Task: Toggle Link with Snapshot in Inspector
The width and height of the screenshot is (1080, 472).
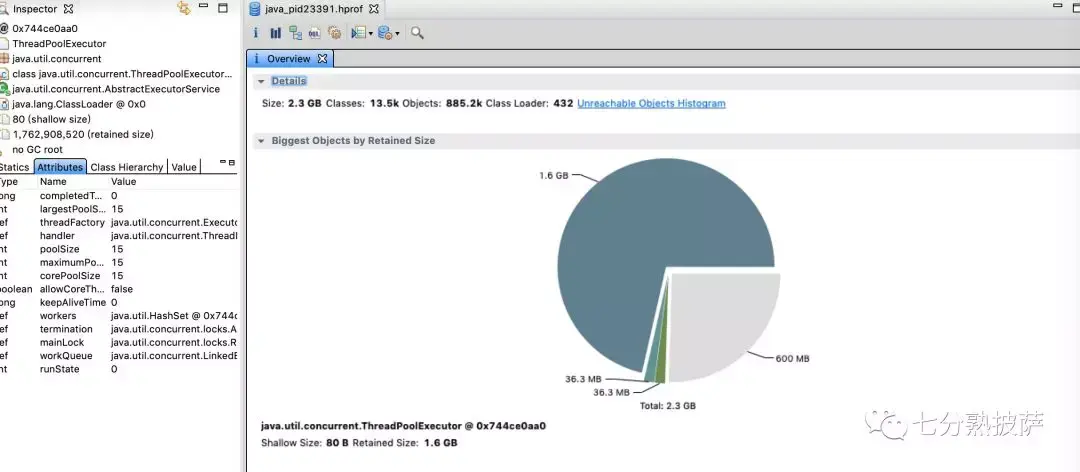Action: 183,8
